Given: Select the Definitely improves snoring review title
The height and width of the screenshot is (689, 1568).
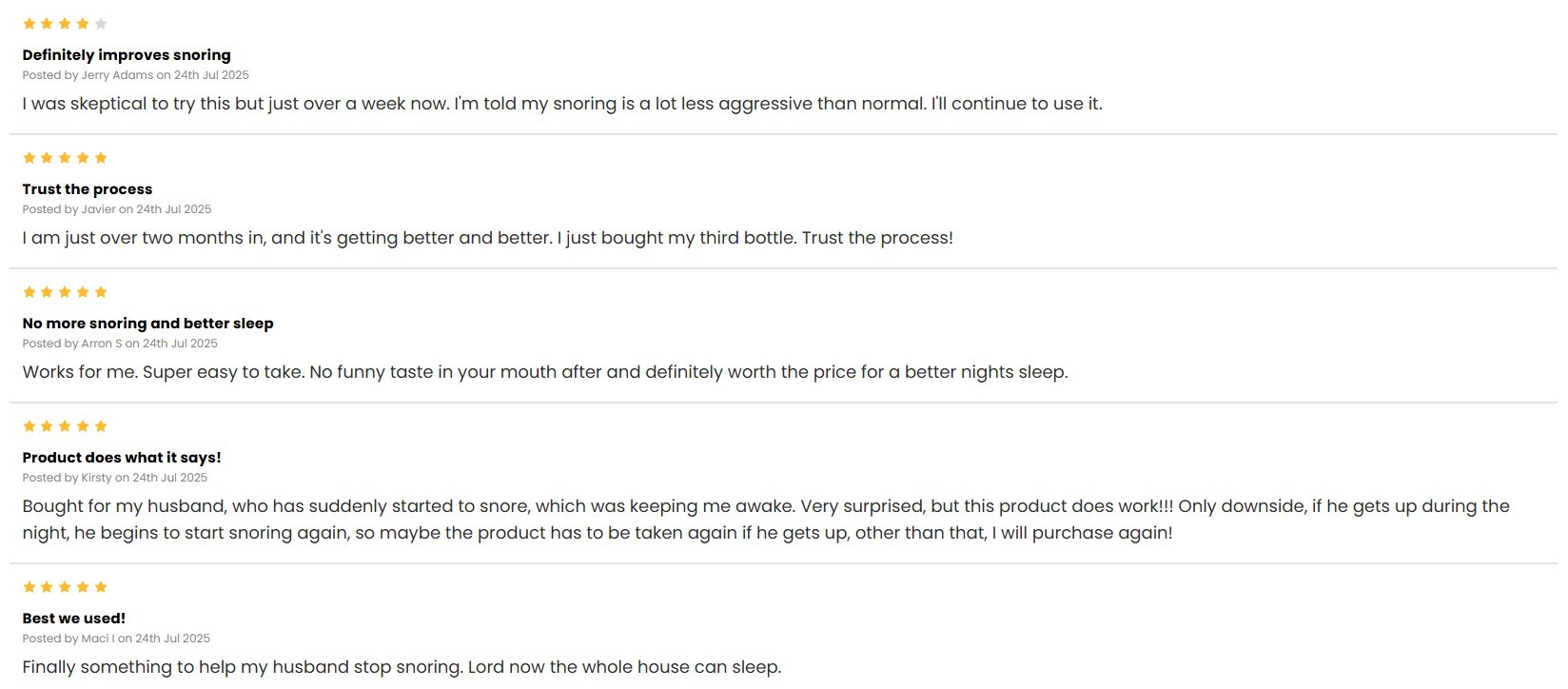Looking at the screenshot, I should [127, 55].
